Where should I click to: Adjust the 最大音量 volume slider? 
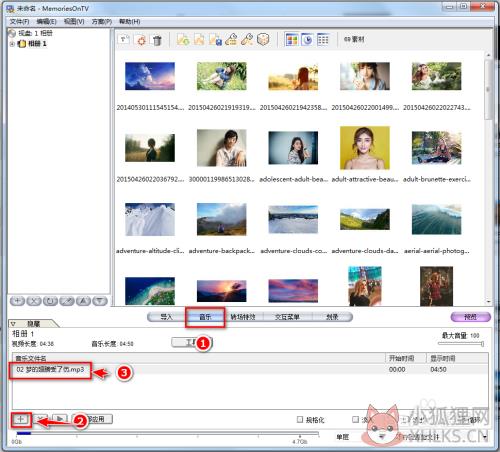tap(460, 343)
